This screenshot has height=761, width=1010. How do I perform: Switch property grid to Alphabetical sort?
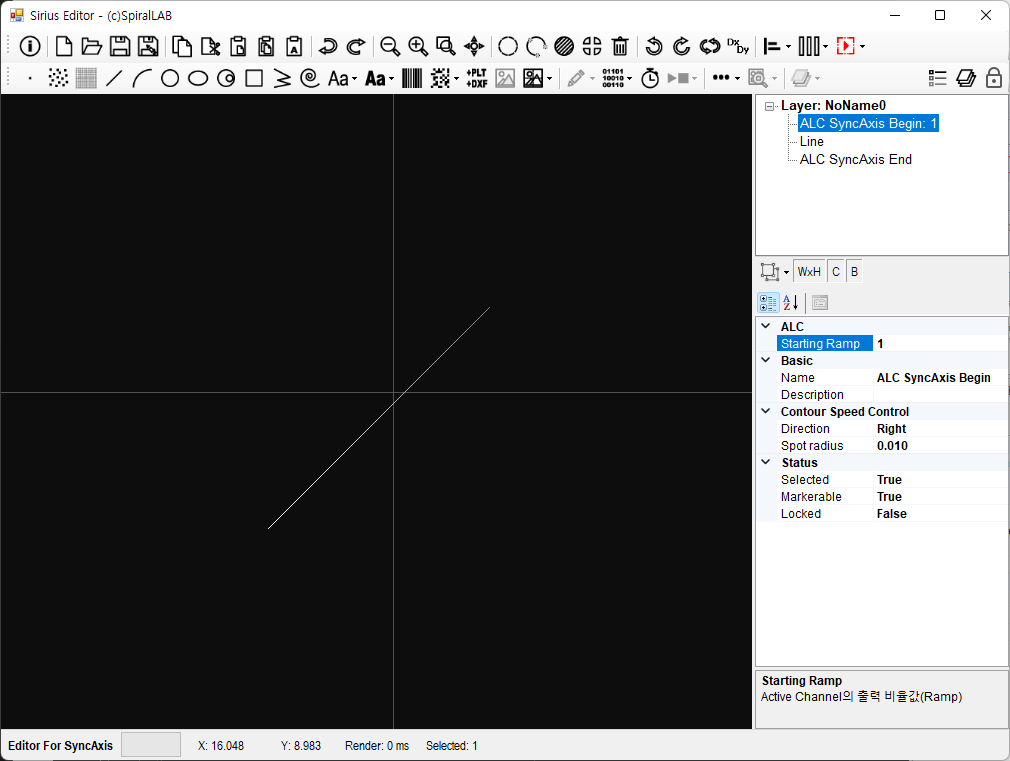pyautogui.click(x=791, y=303)
